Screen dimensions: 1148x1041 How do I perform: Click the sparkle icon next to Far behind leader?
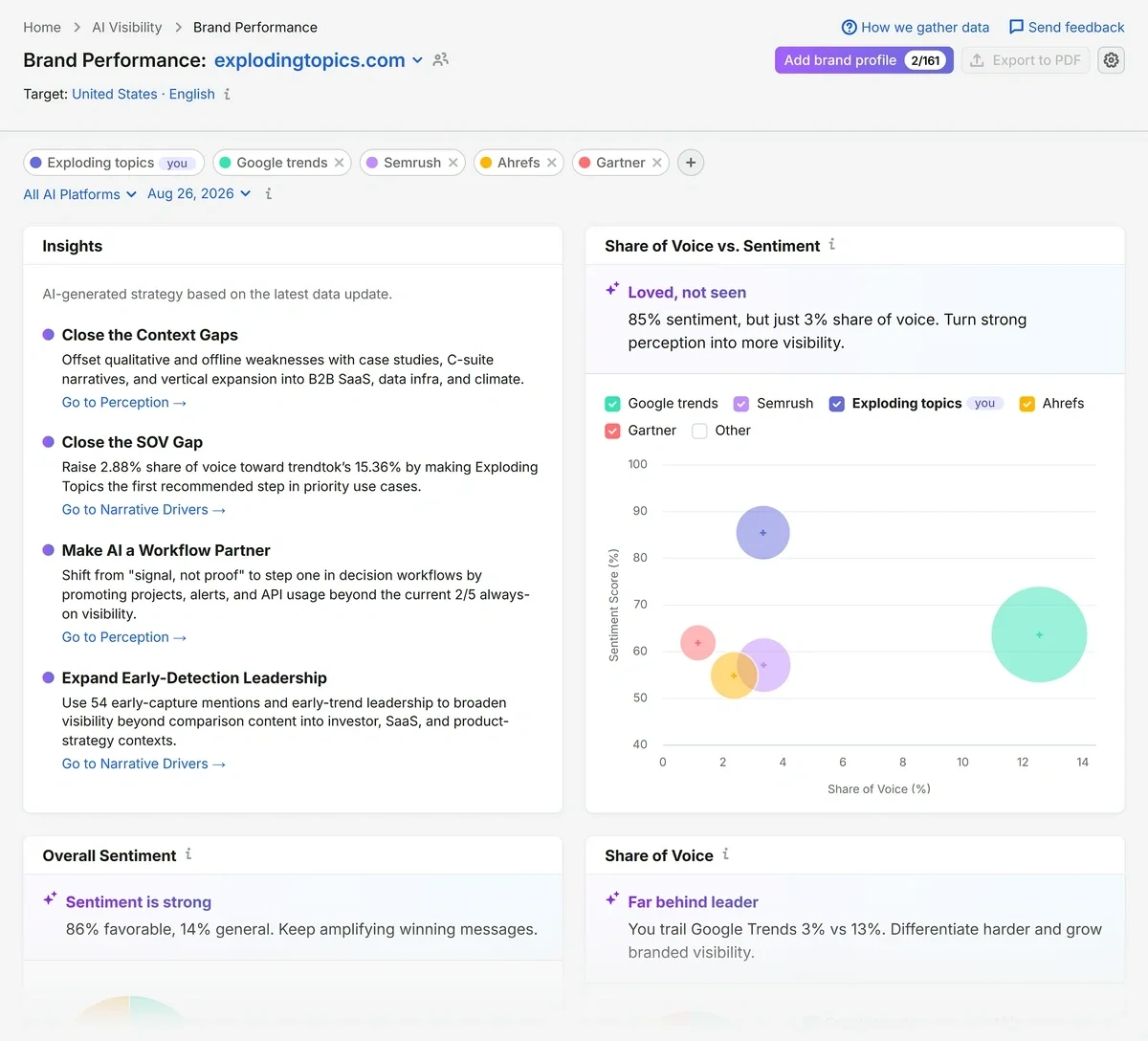(612, 899)
